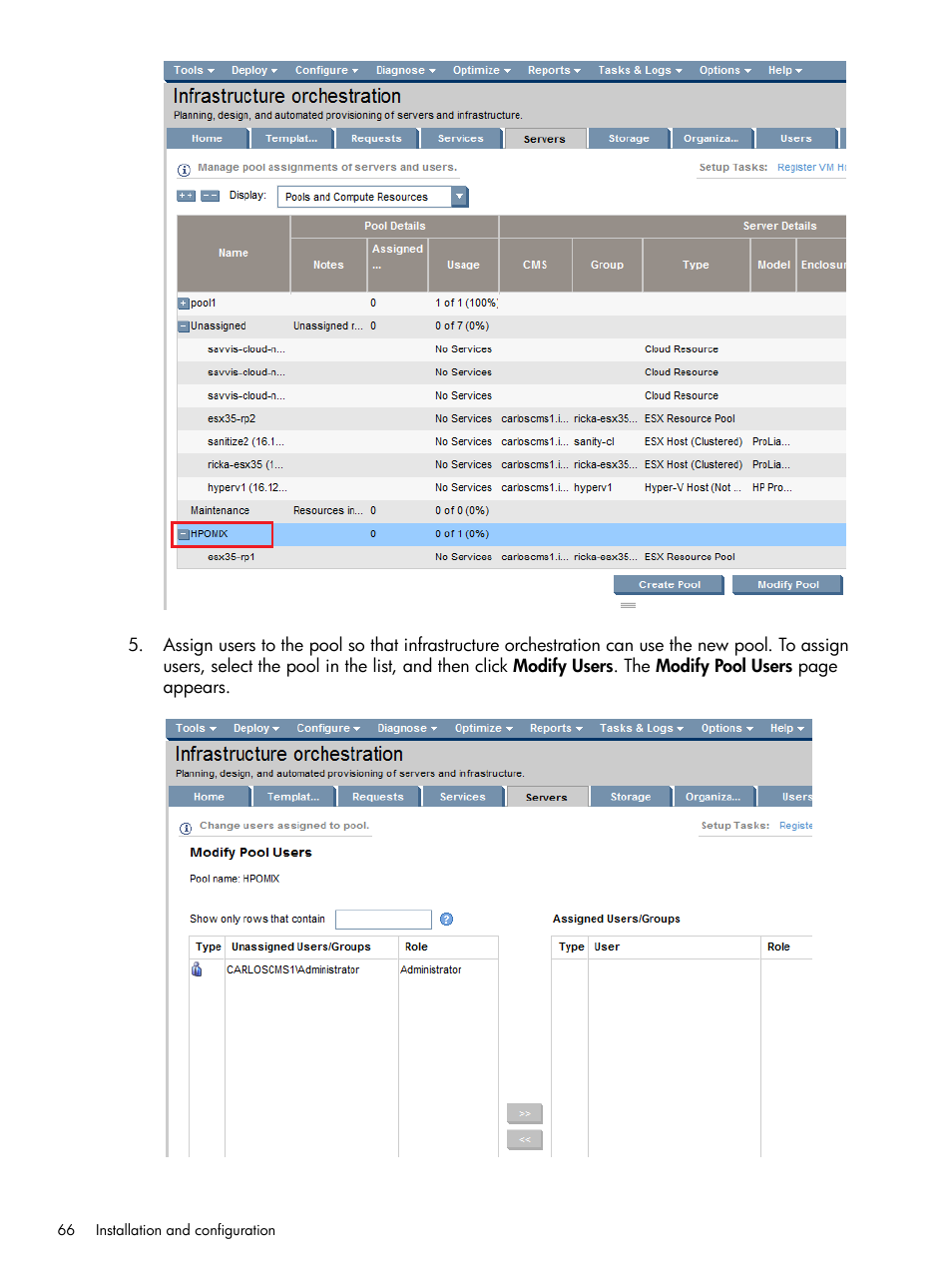The height and width of the screenshot is (1269, 952).
Task: Open Optimize menu in upper screenshot
Action: pyautogui.click(x=481, y=70)
